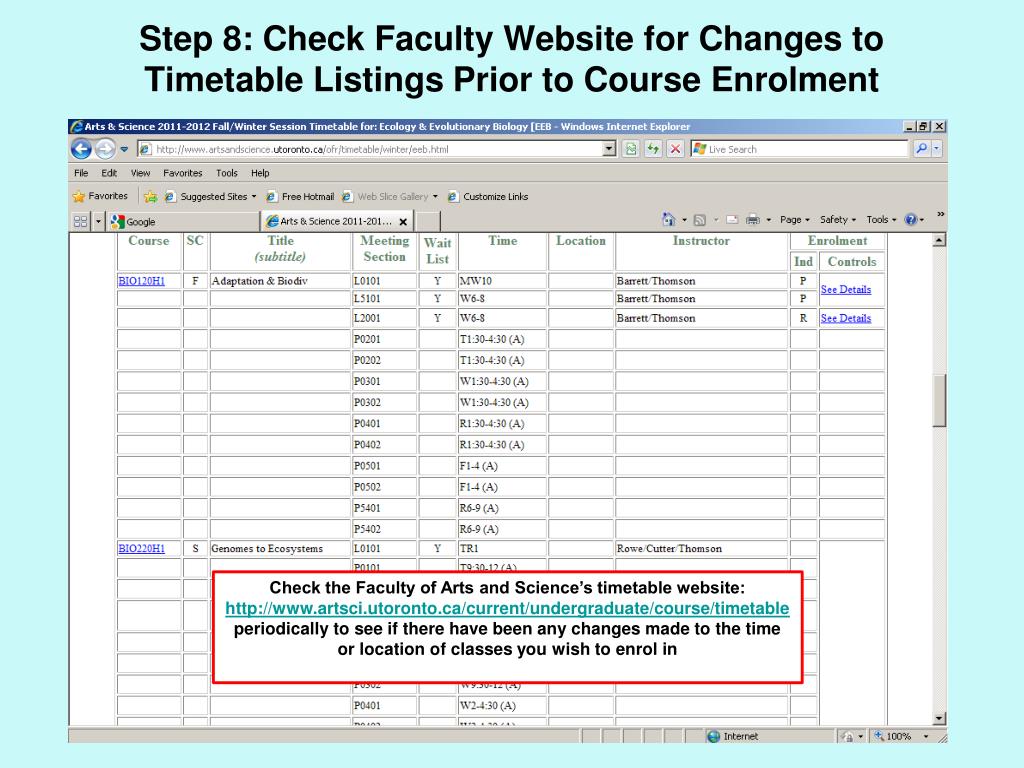Open the Free Hotmail favorite link
The image size is (1024, 768).
(300, 197)
